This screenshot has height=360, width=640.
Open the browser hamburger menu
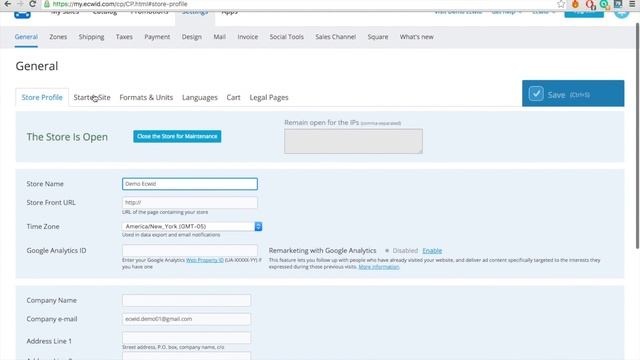632,4
